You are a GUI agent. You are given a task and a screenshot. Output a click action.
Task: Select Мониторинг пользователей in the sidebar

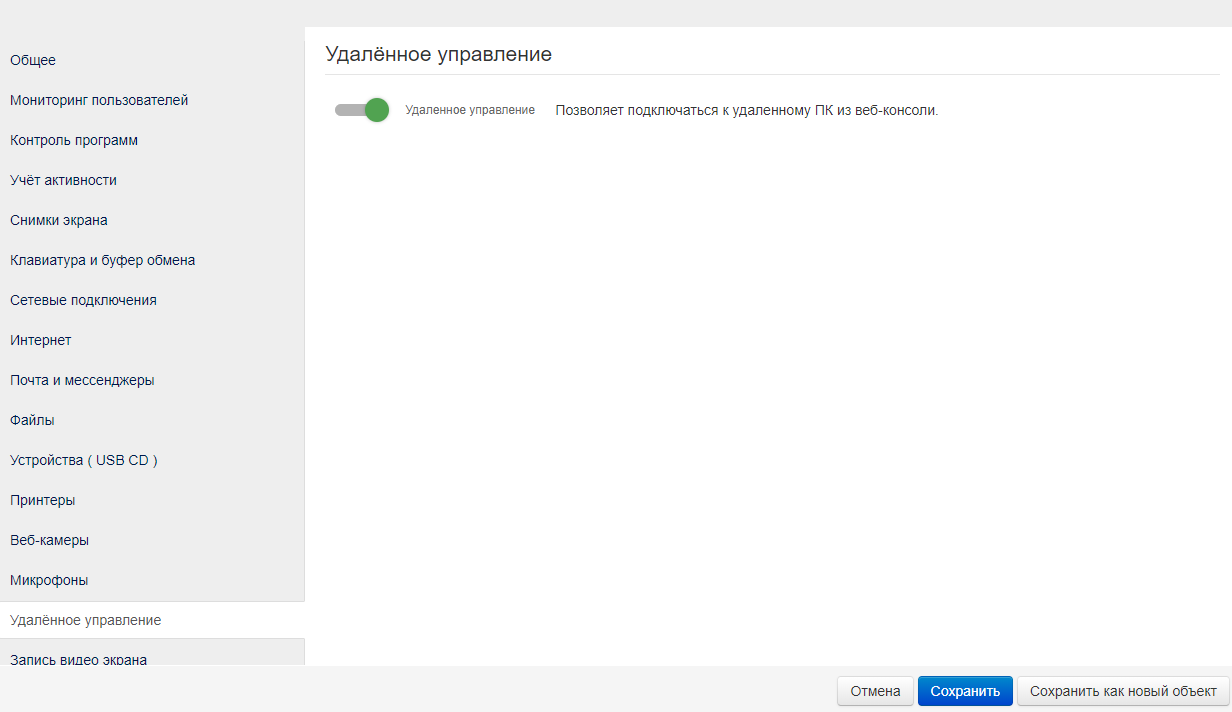coord(99,100)
